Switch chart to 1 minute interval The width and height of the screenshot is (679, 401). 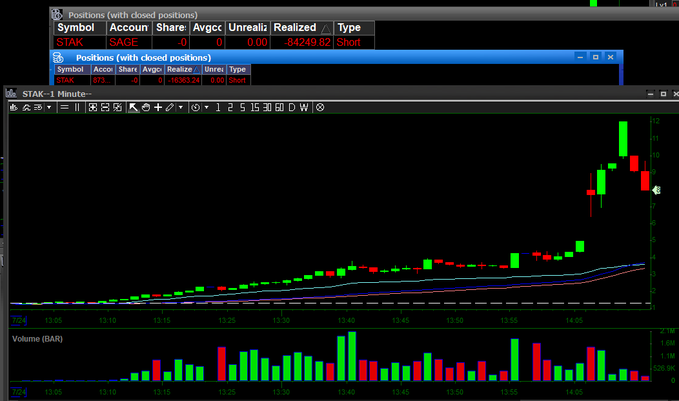click(x=218, y=107)
